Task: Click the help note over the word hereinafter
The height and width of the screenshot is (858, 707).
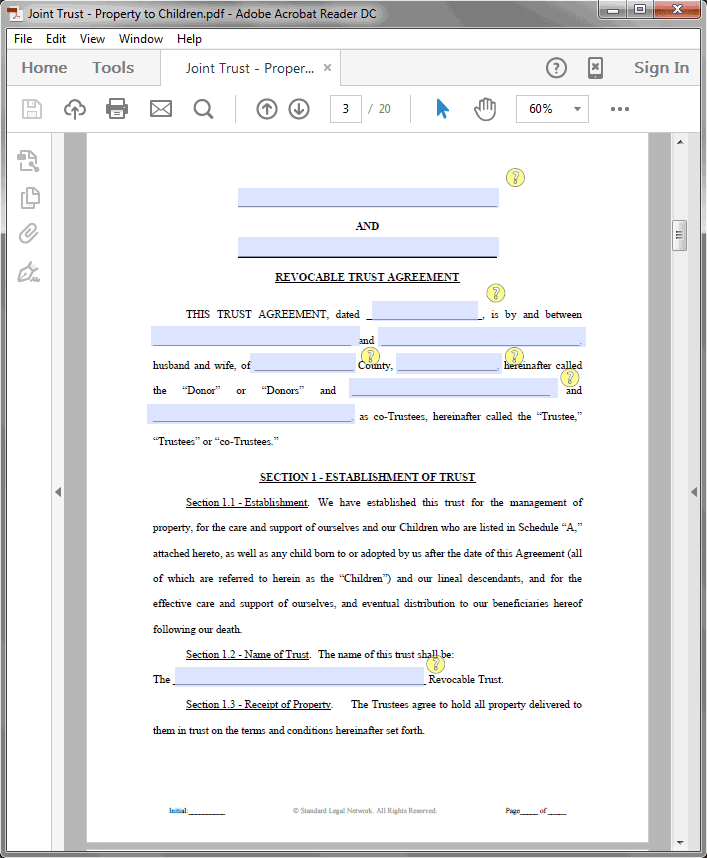Action: point(514,356)
